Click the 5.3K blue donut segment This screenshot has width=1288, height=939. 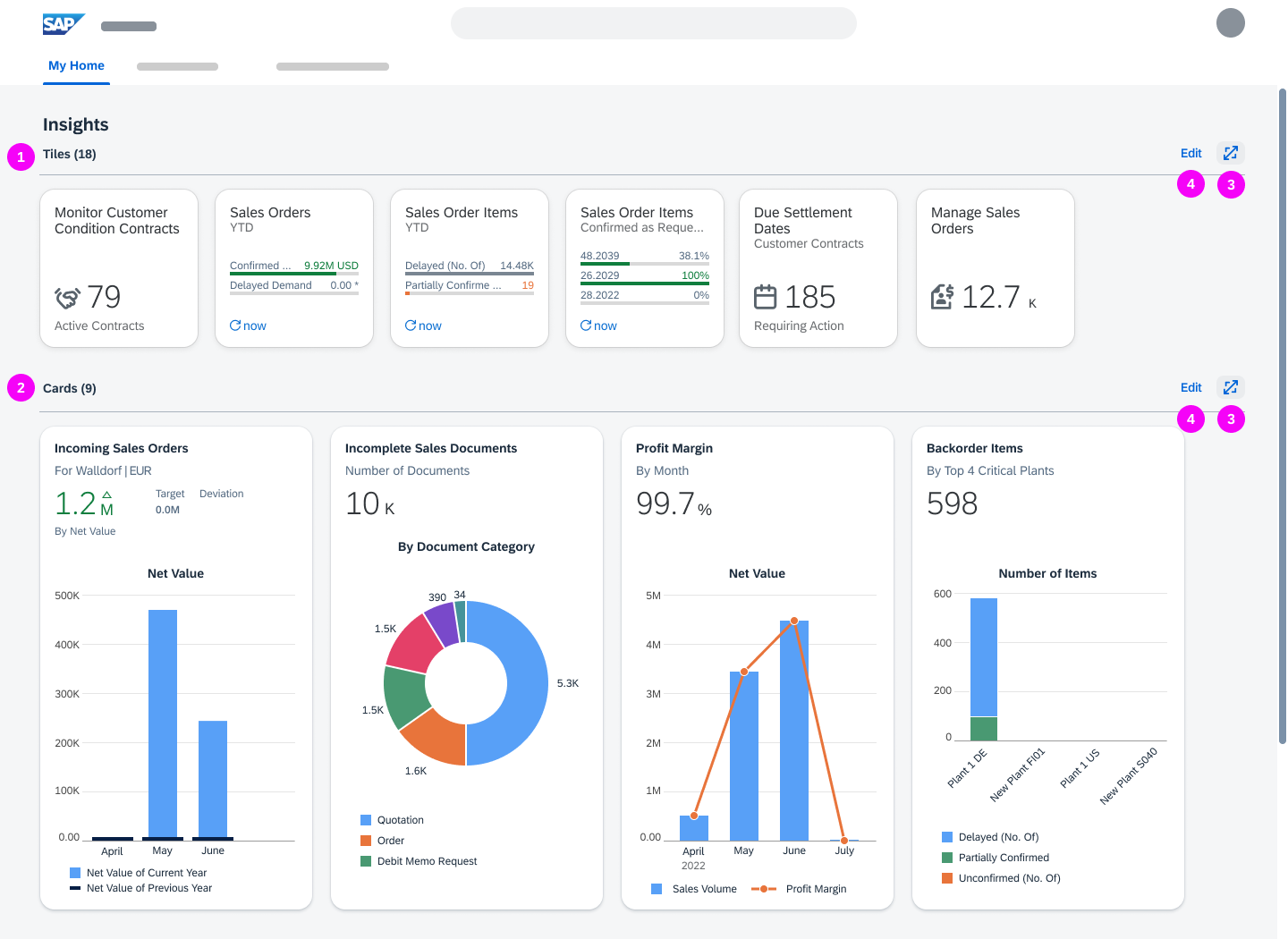click(x=528, y=683)
